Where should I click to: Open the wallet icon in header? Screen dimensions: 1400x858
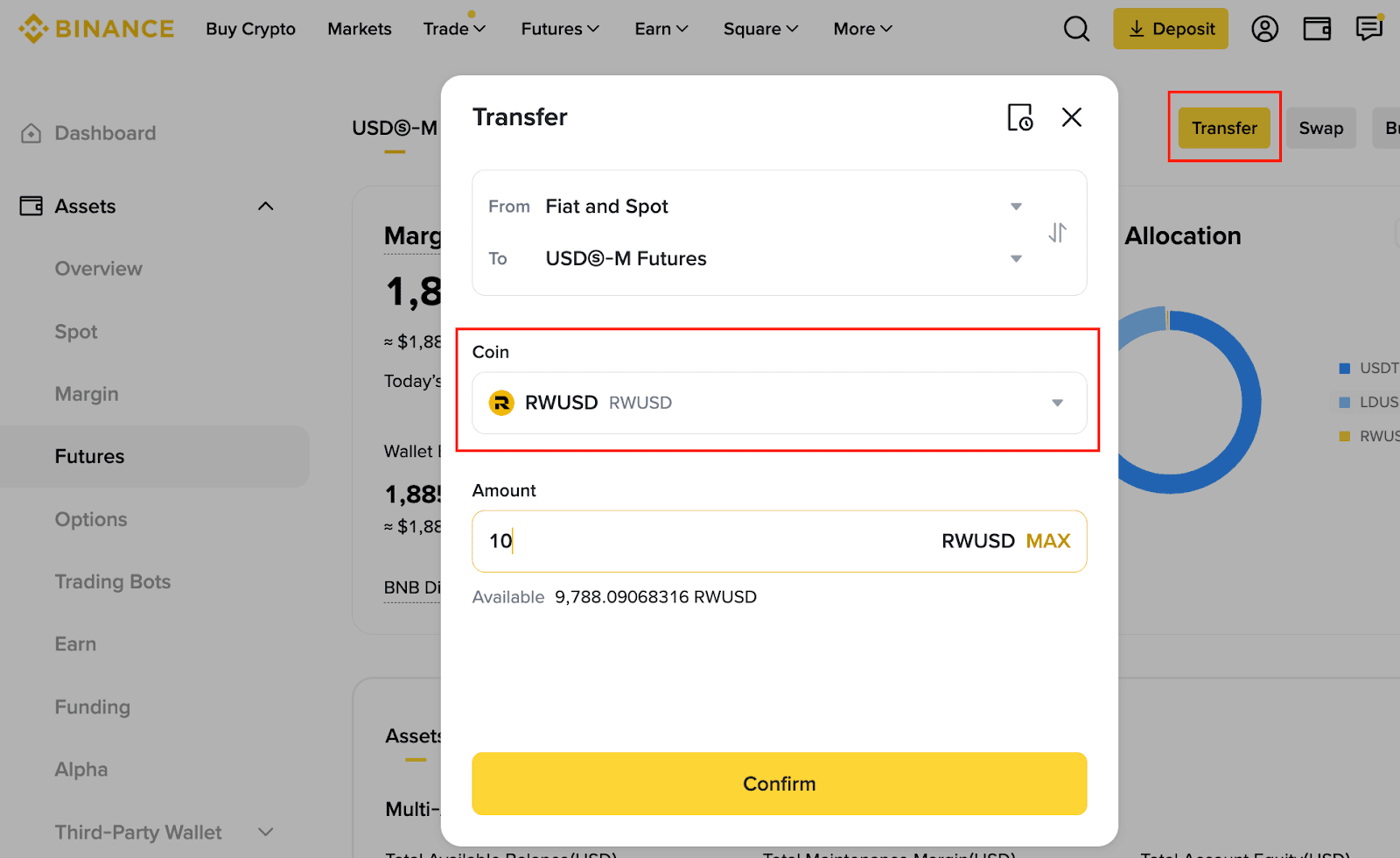1317,29
